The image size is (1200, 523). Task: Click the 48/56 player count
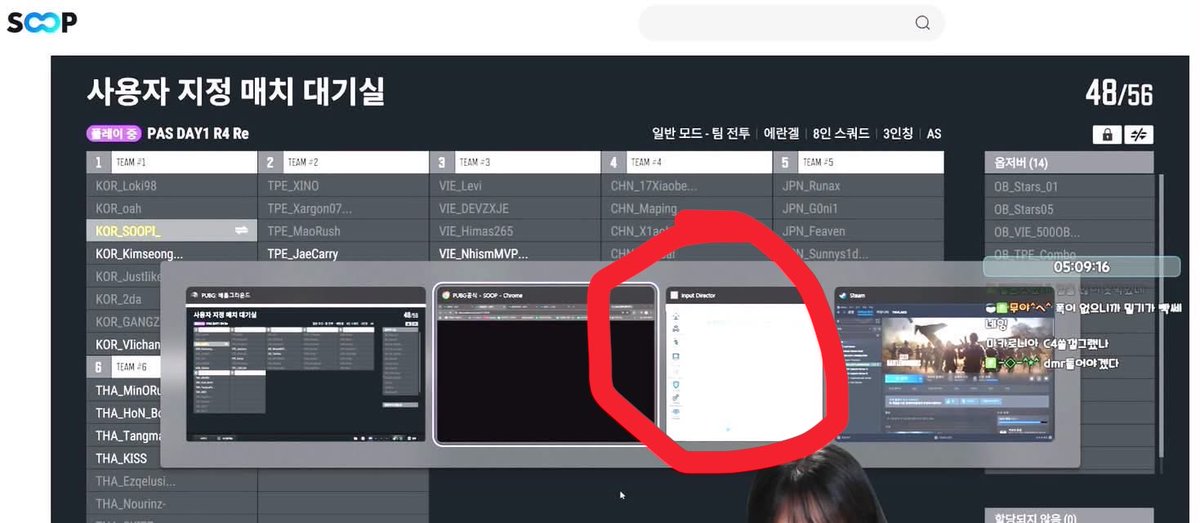click(x=1119, y=94)
